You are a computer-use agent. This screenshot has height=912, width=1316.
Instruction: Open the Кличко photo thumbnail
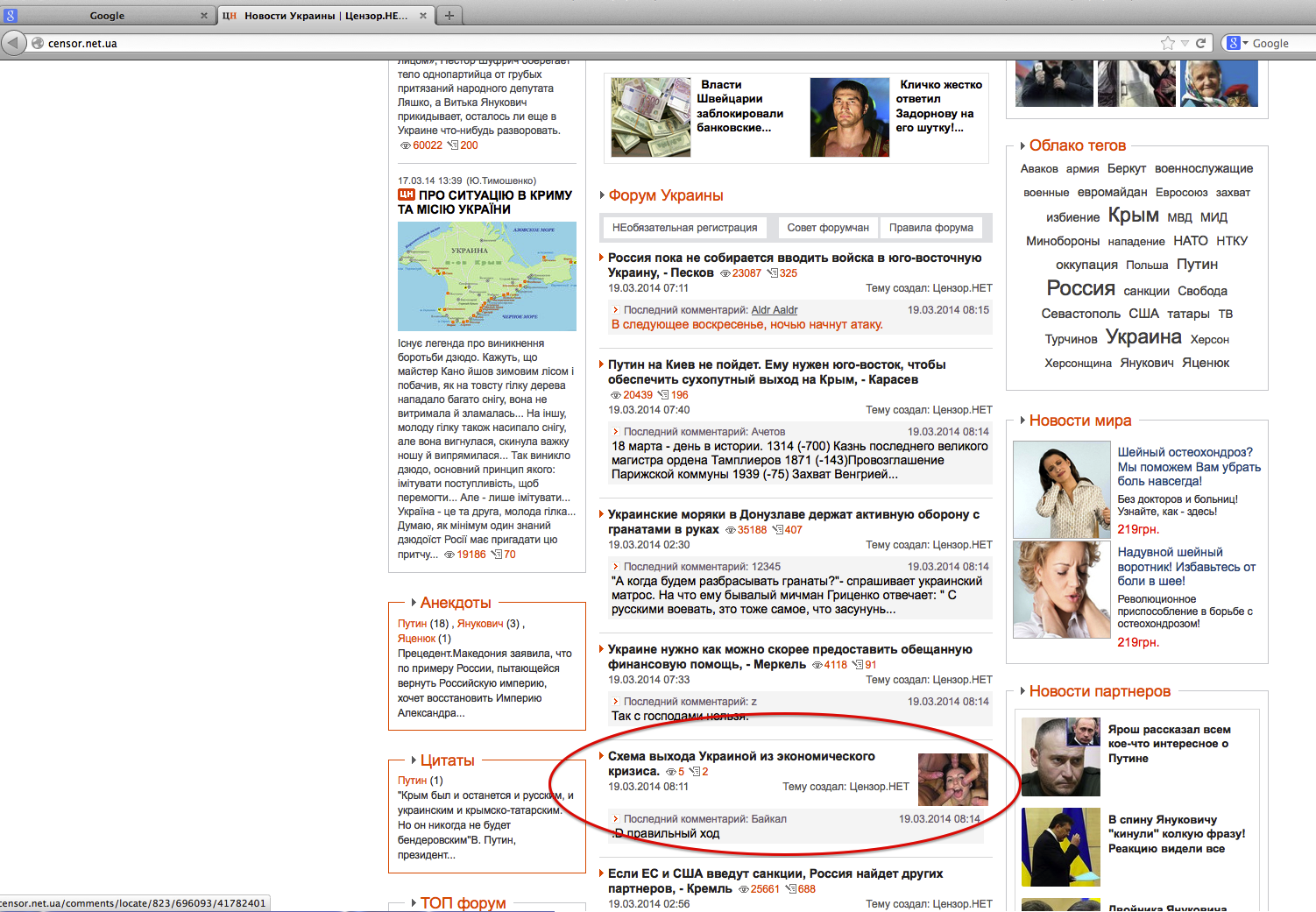coord(850,117)
